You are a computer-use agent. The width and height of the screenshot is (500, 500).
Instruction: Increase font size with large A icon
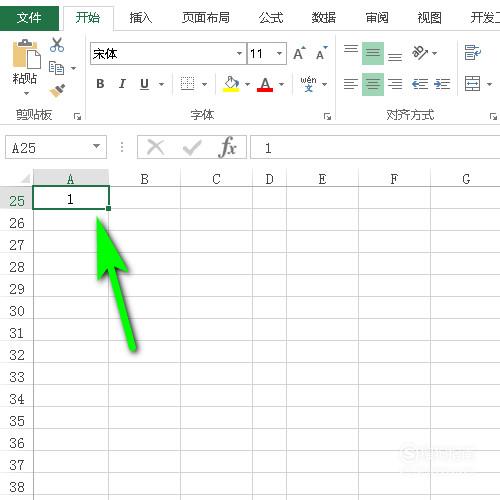coord(299,53)
